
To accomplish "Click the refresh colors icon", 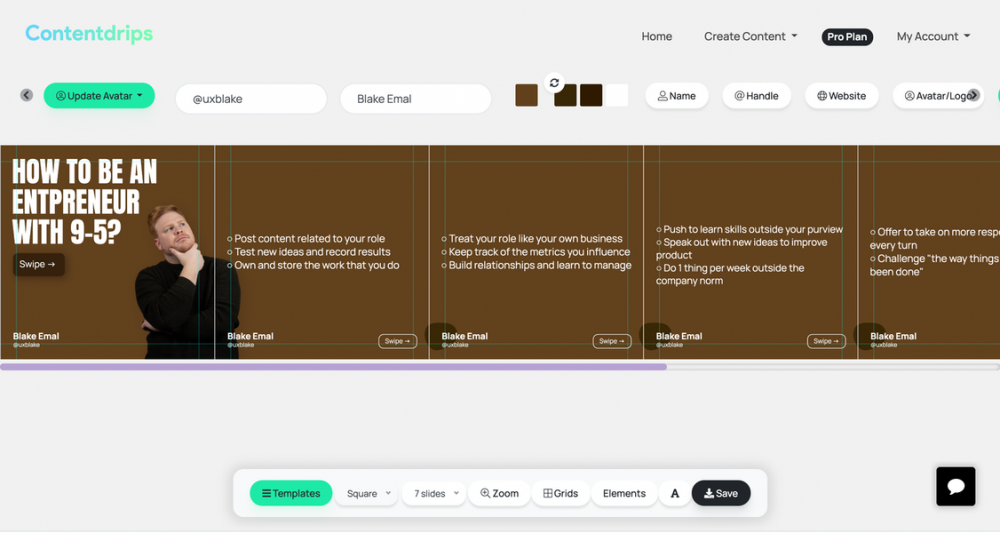I will (x=554, y=82).
